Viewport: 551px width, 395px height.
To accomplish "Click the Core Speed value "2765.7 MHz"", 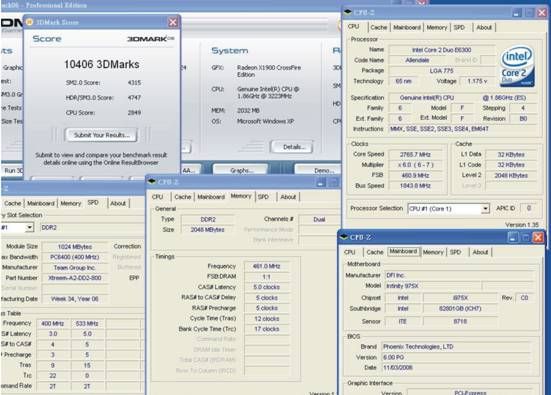I will [x=415, y=154].
